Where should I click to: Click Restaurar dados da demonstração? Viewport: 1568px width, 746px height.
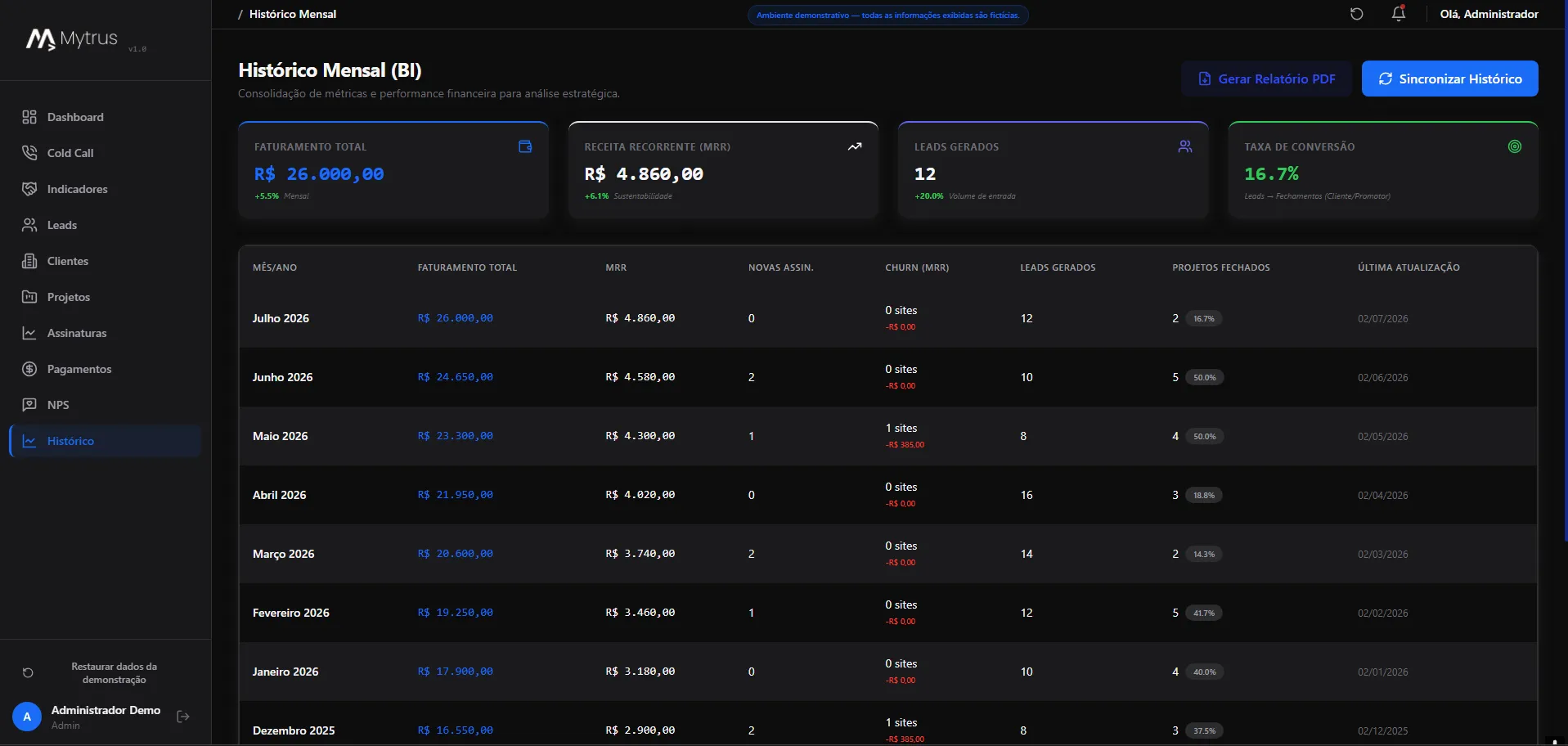(114, 673)
